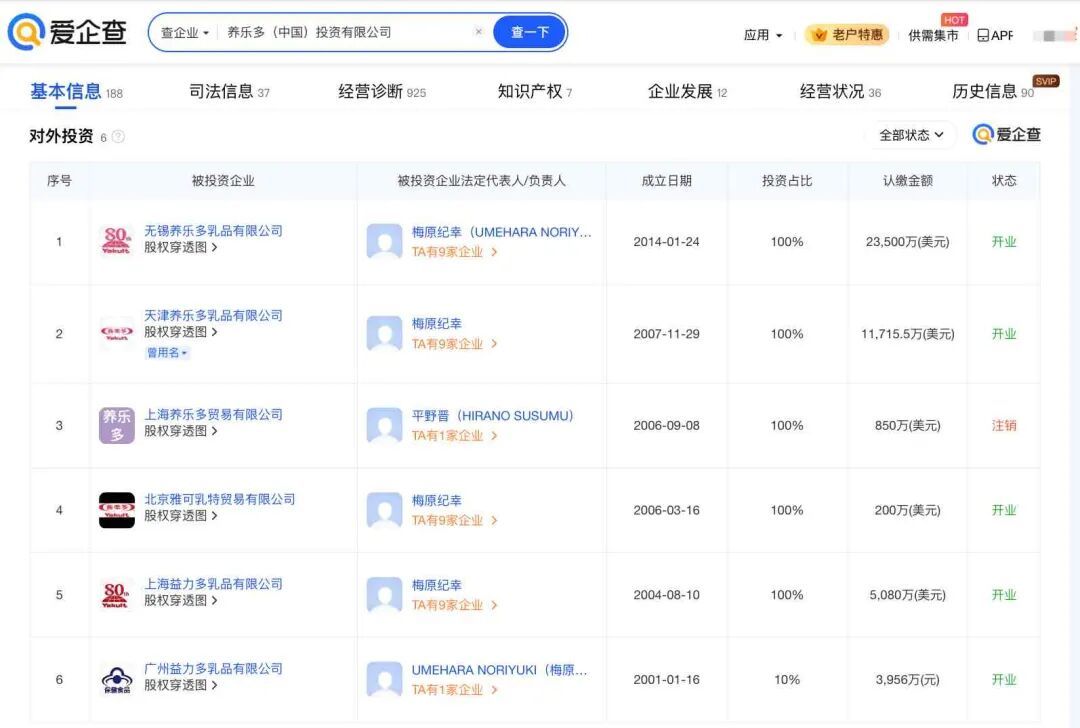Clear the search box with the × icon
Viewport: 1080px width, 728px height.
[478, 31]
